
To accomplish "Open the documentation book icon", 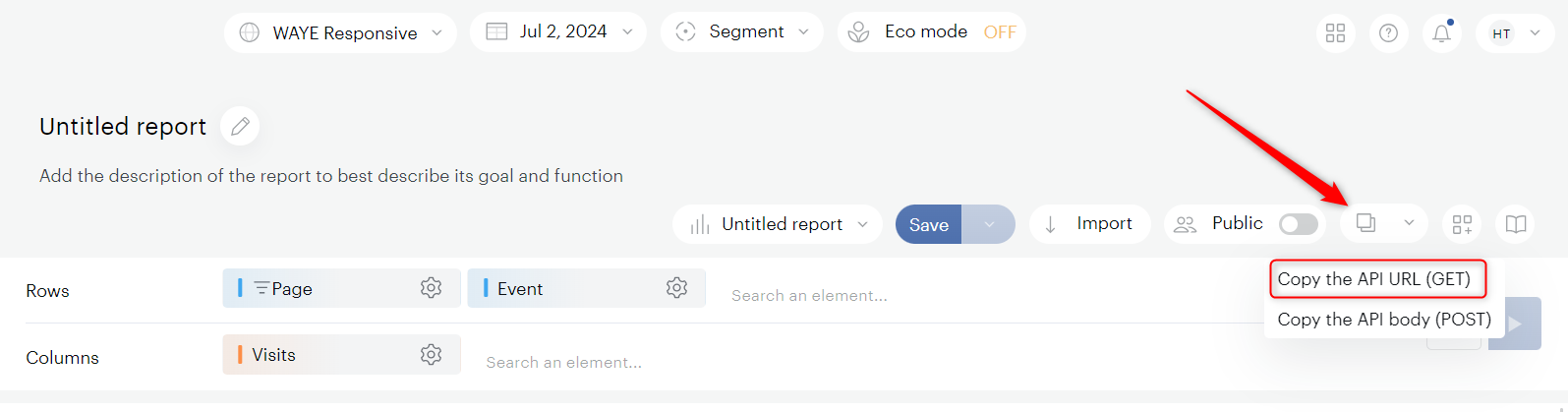I will (x=1515, y=224).
